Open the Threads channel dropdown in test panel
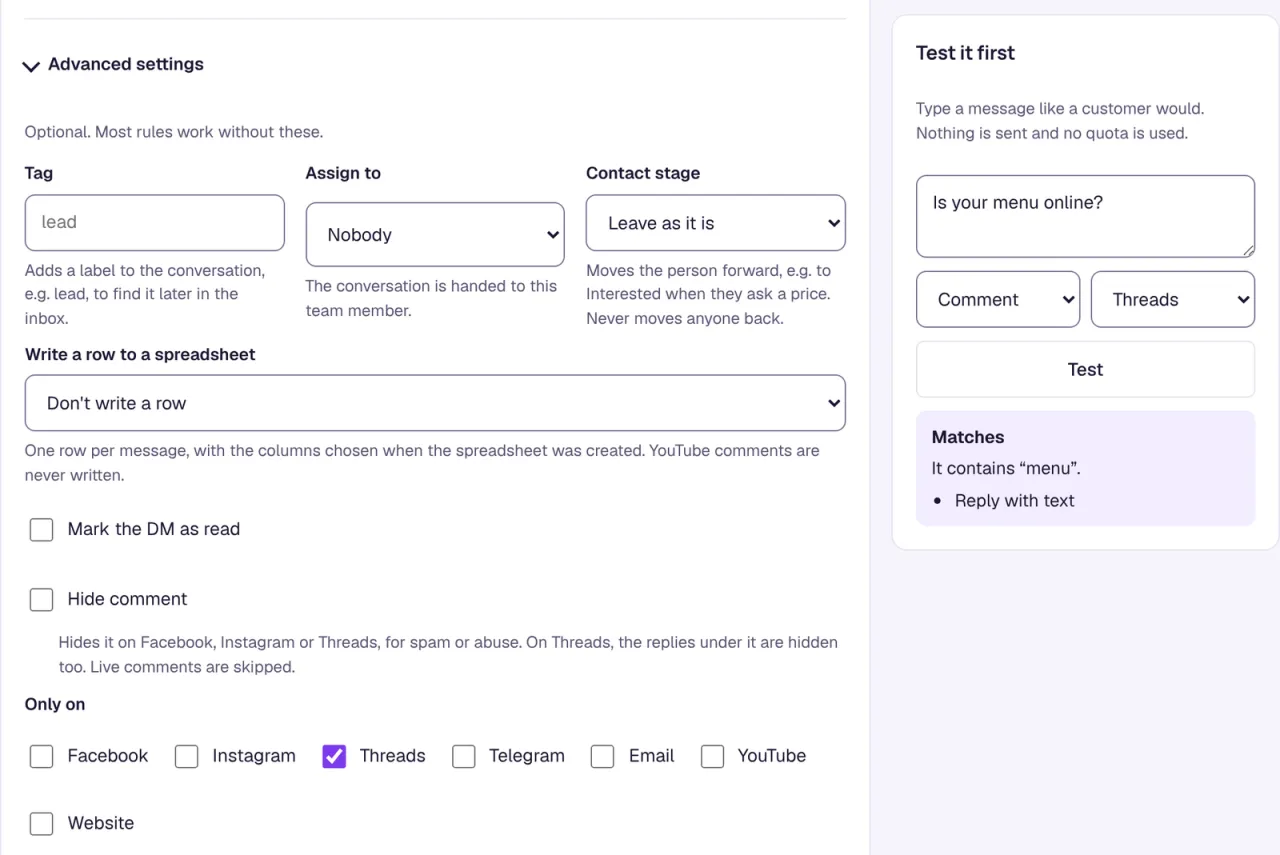This screenshot has width=1280, height=855. click(1173, 299)
